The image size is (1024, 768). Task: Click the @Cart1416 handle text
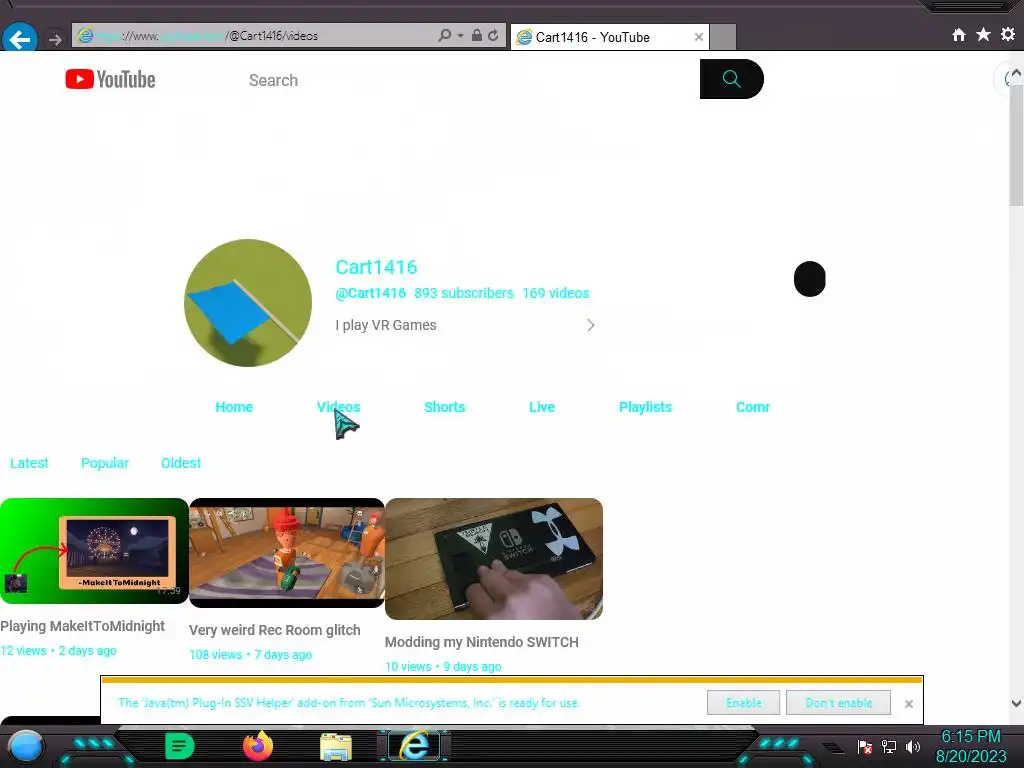click(x=370, y=293)
